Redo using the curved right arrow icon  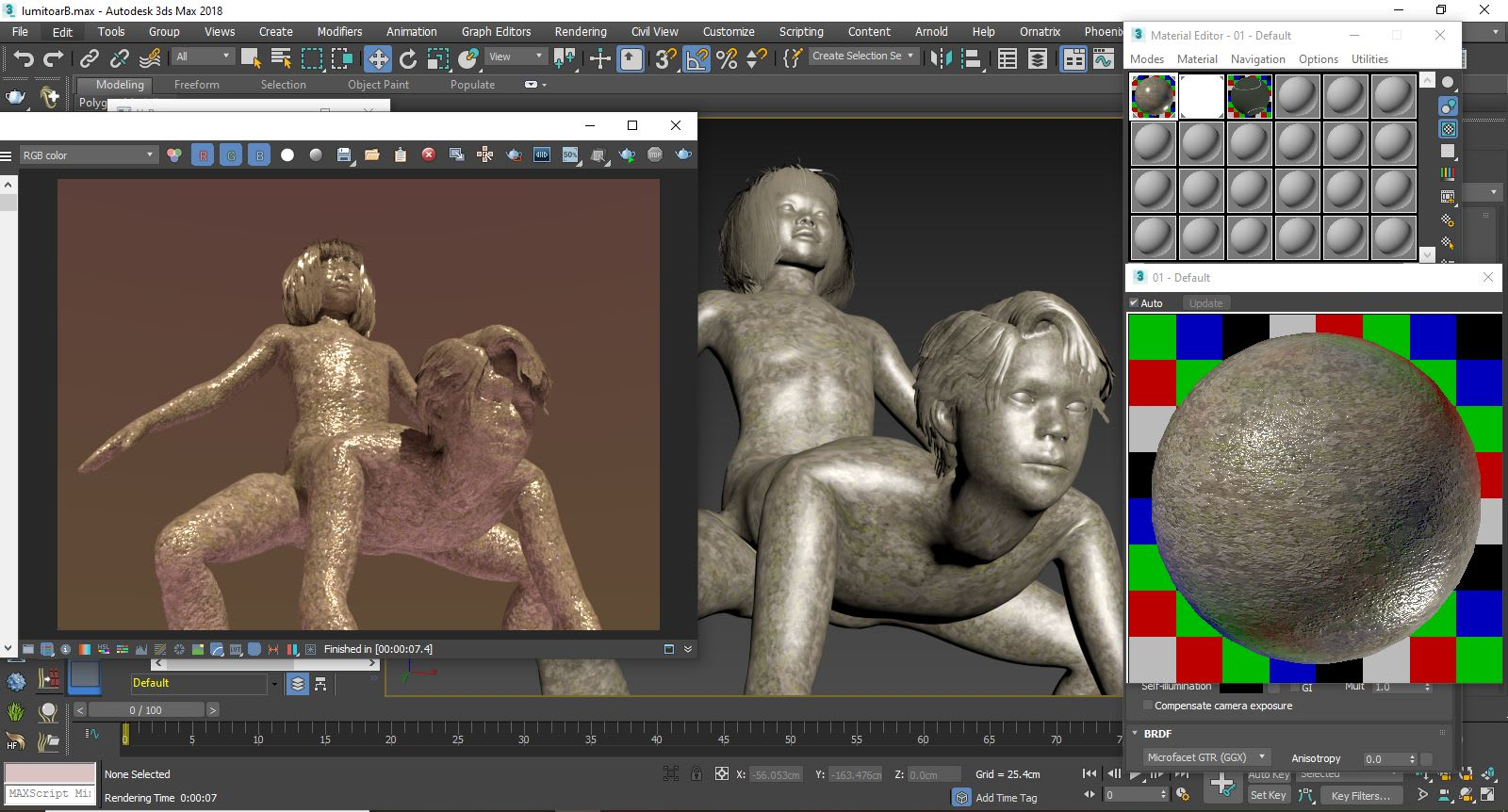54,58
